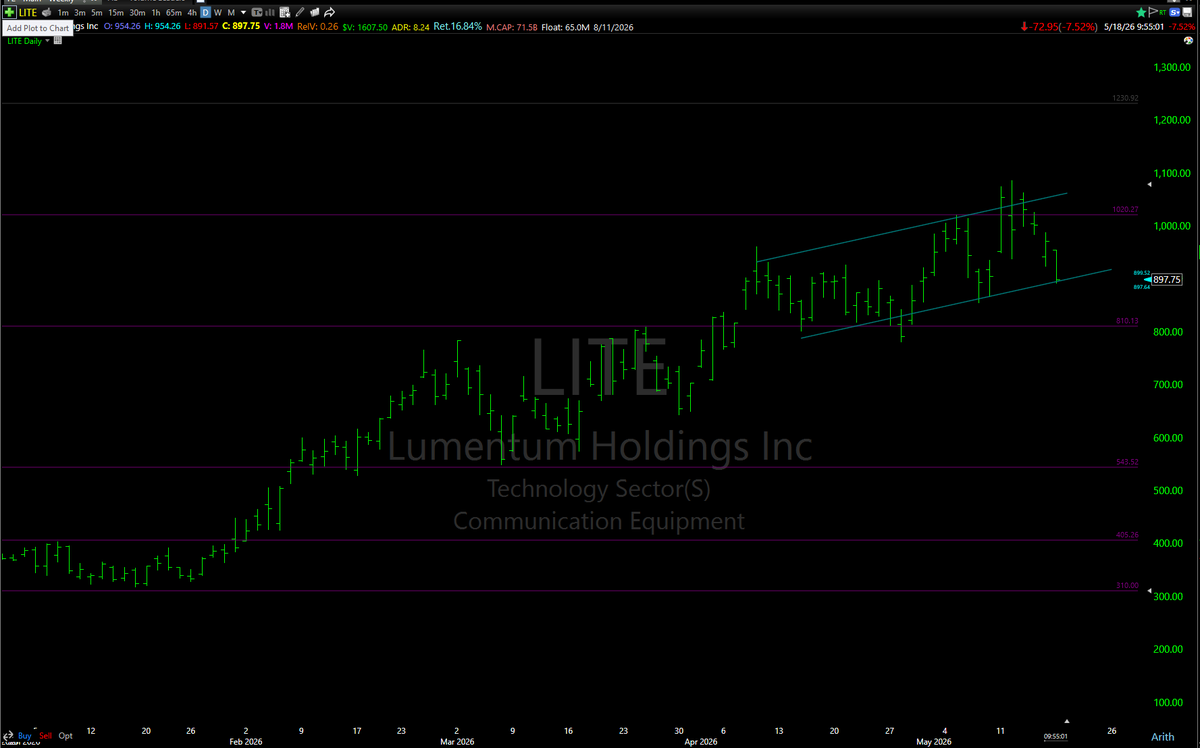Screen dimensions: 1200x748
Task: Click the RelV: 0.26 value
Action: 315,26
